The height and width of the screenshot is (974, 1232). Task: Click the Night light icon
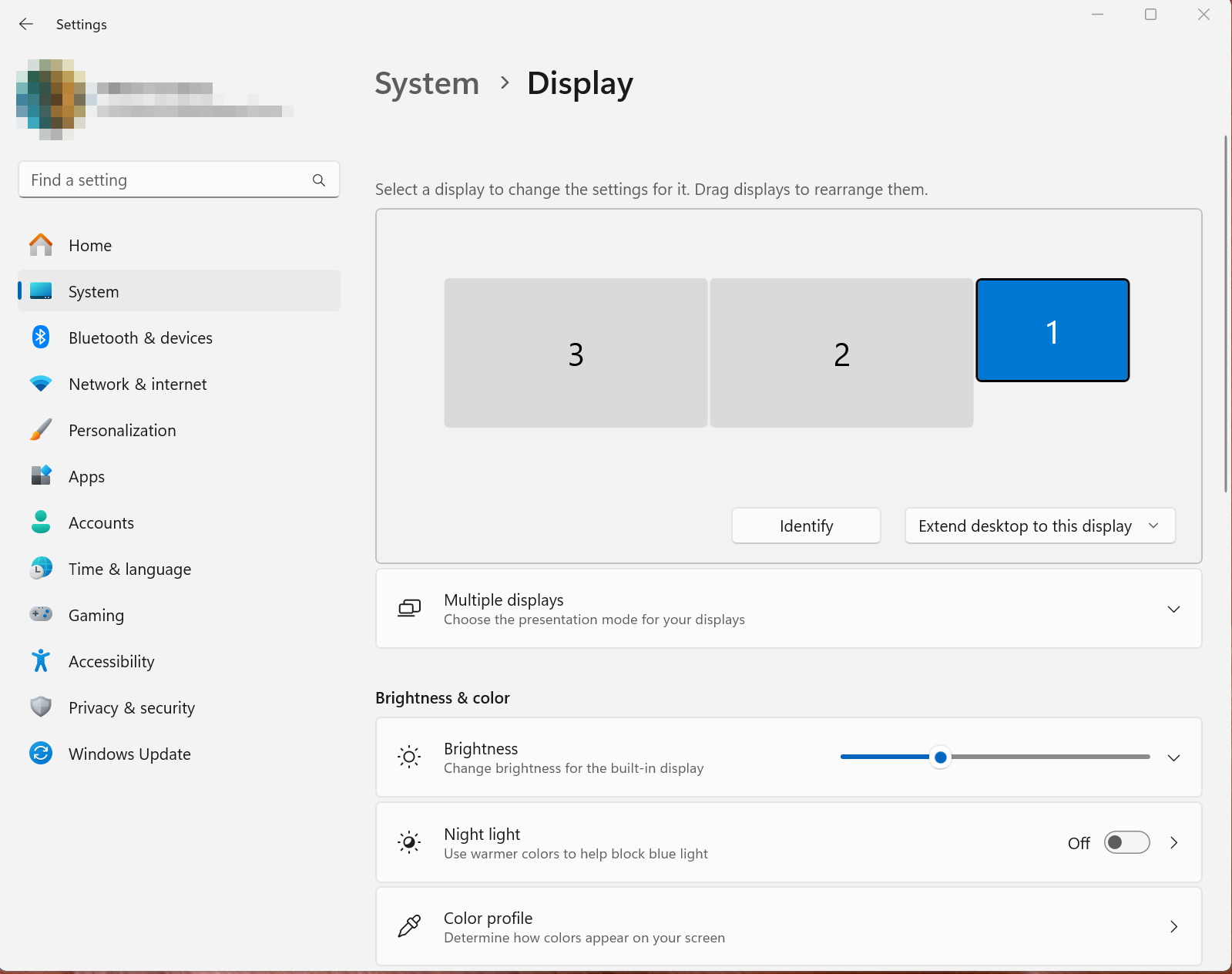[x=409, y=842]
